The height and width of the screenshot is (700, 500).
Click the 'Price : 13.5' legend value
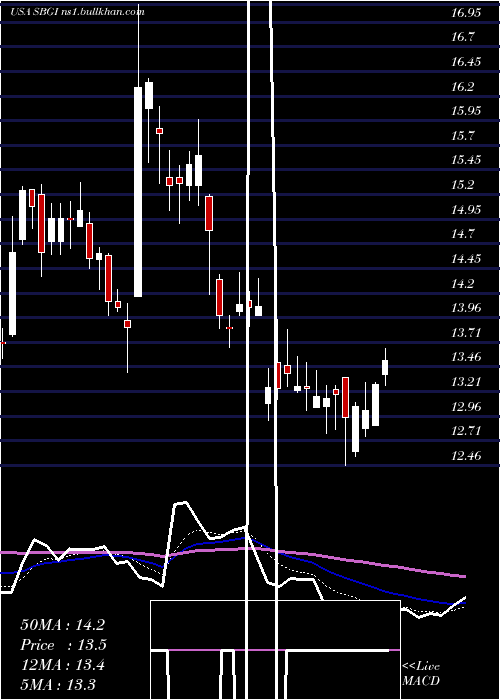click(62, 645)
